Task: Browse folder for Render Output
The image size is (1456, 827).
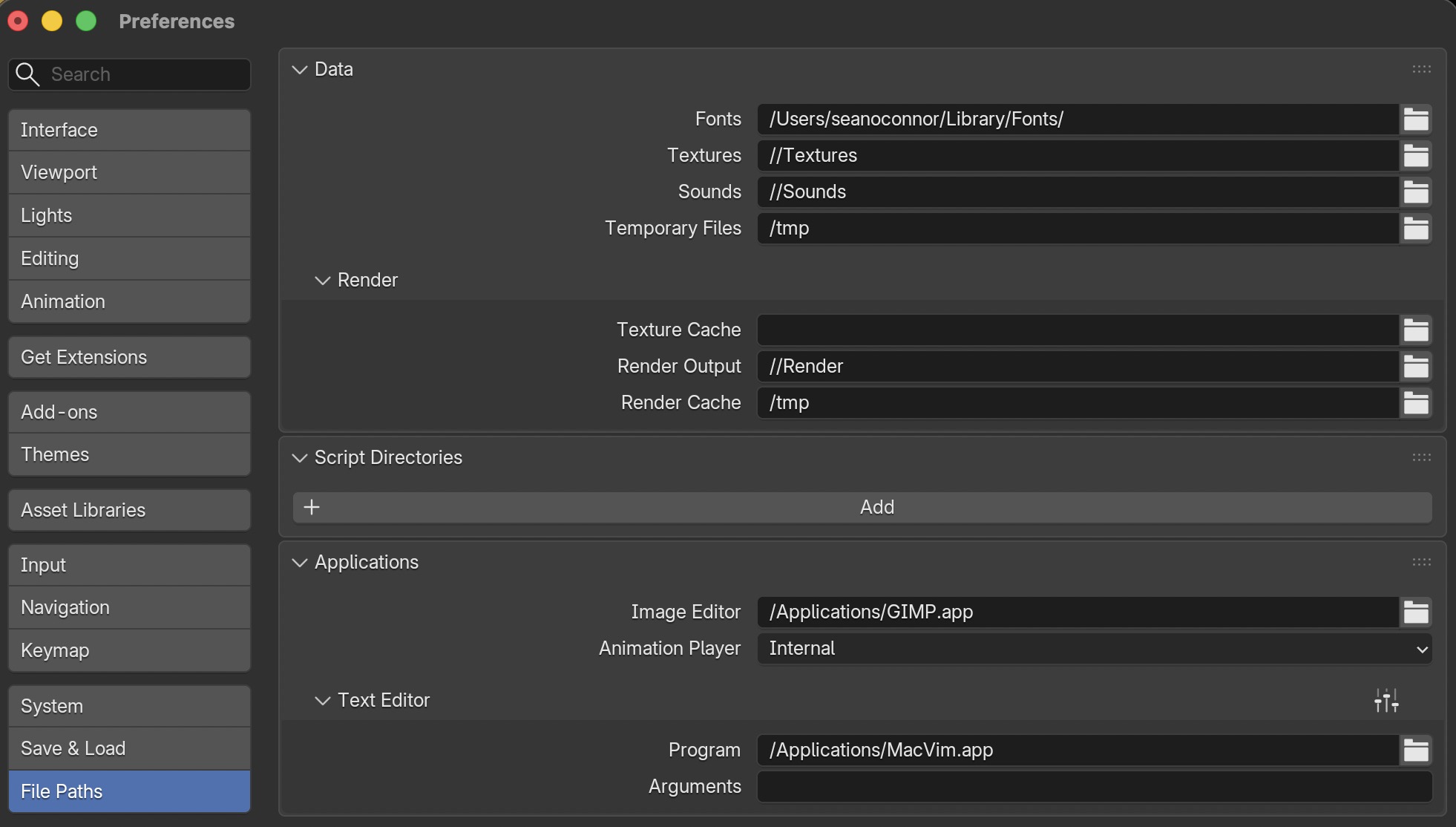Action: click(1416, 366)
